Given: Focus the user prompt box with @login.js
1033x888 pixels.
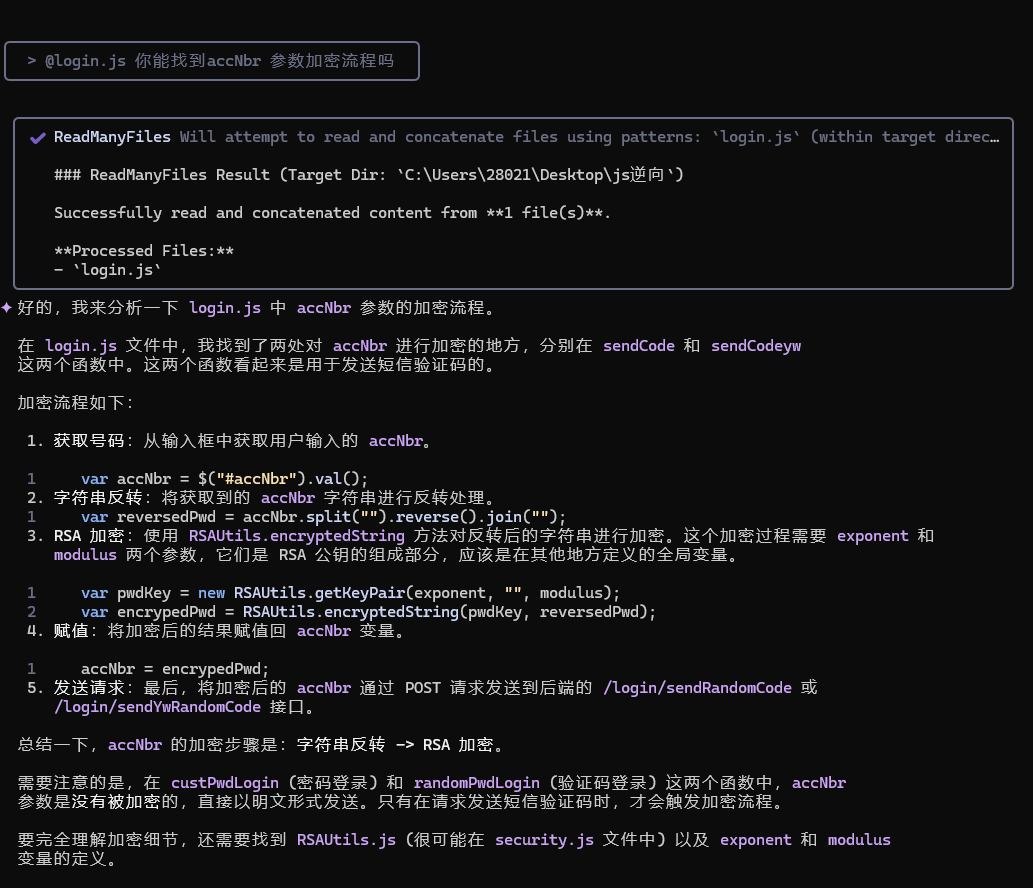Looking at the screenshot, I should 212,61.
